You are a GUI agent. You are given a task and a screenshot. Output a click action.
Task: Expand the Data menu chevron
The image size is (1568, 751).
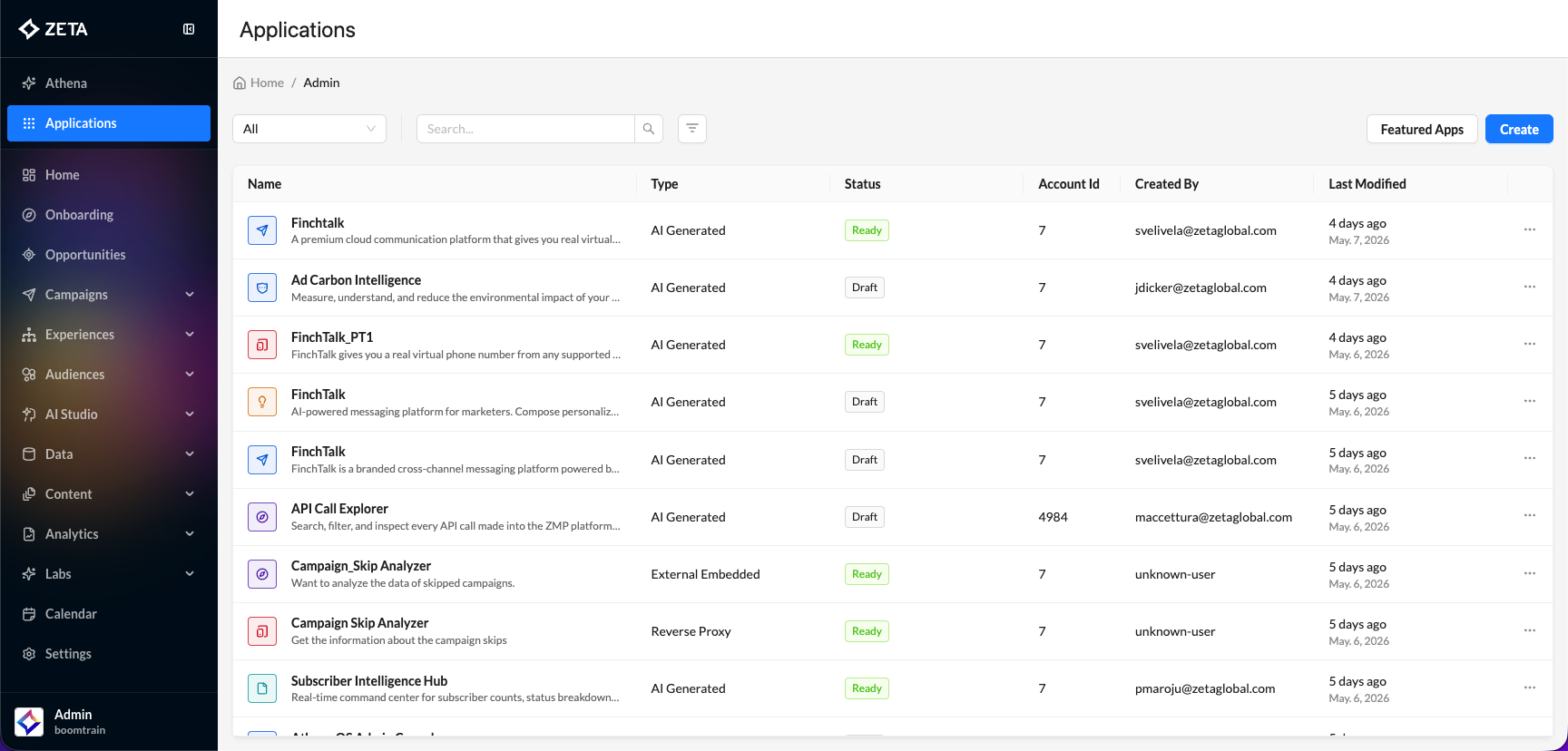point(190,454)
